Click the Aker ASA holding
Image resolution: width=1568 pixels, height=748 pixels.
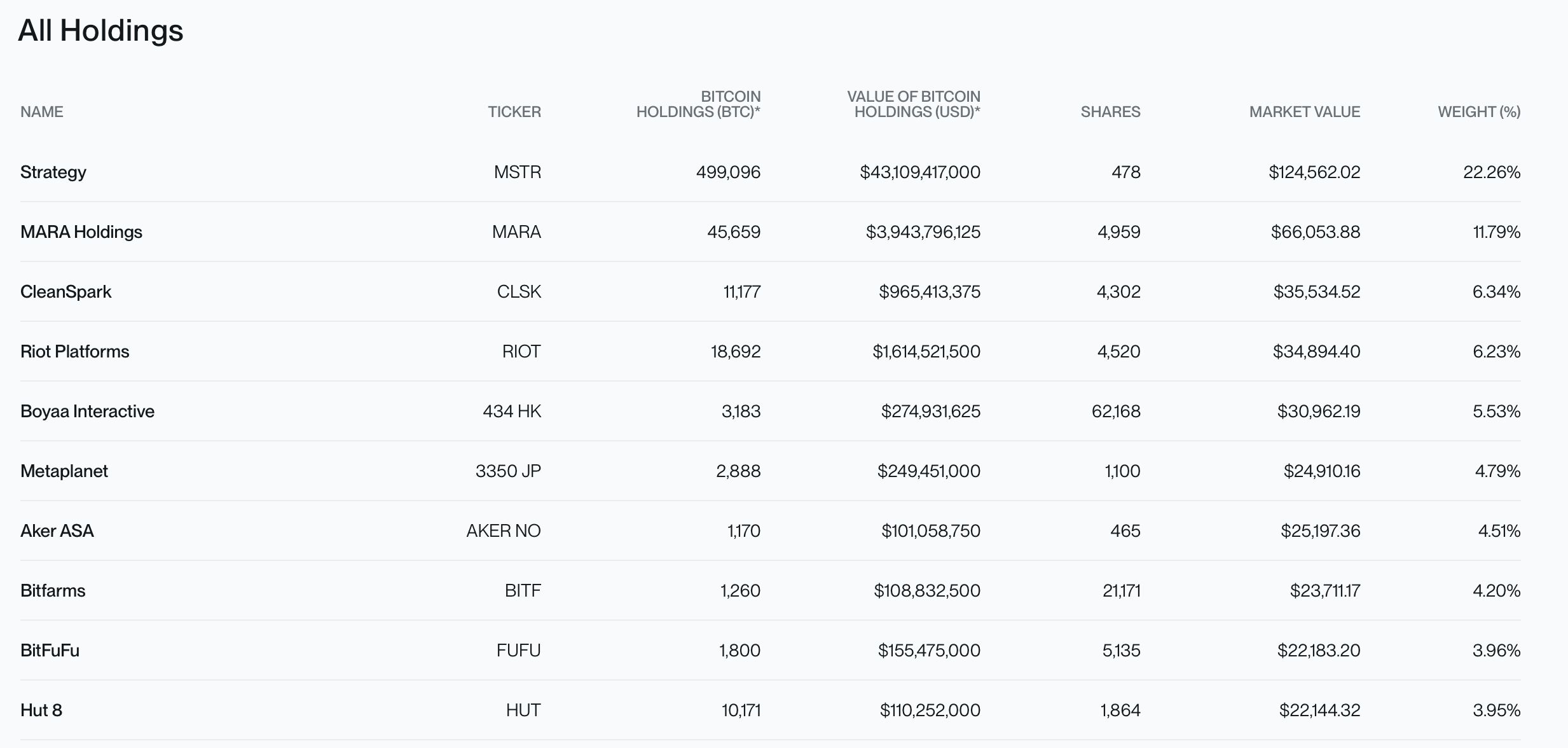point(57,531)
